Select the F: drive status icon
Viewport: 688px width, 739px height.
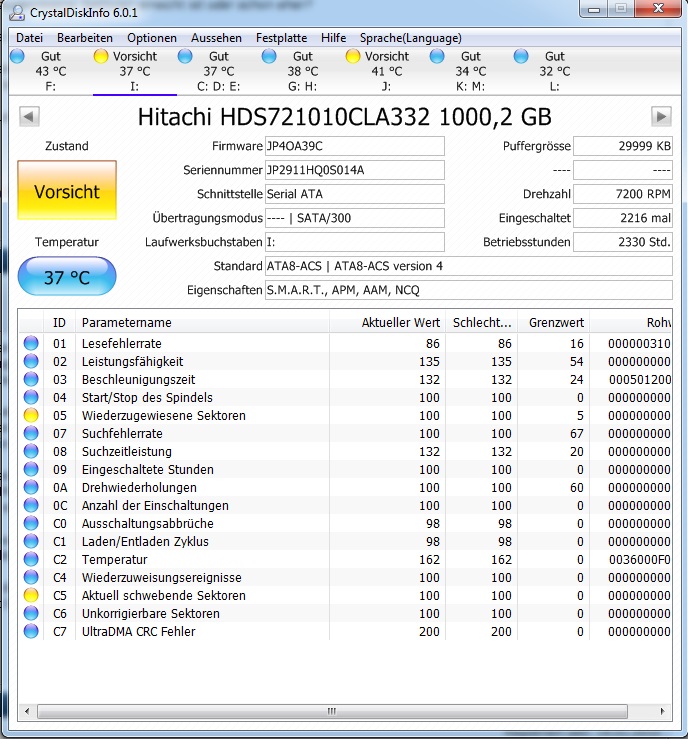coord(17,56)
